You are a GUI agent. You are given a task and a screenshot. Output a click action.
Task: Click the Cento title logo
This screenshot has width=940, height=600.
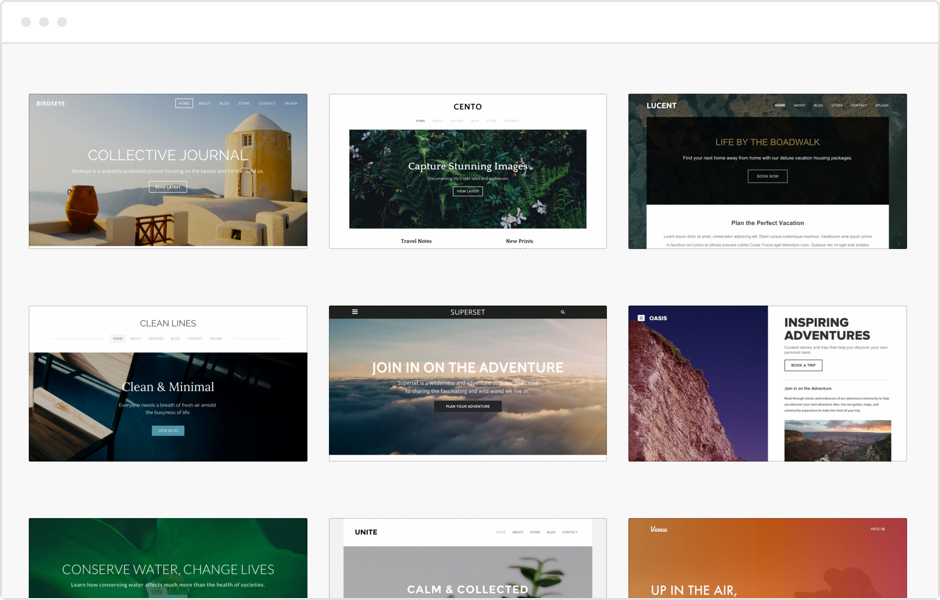pos(467,106)
